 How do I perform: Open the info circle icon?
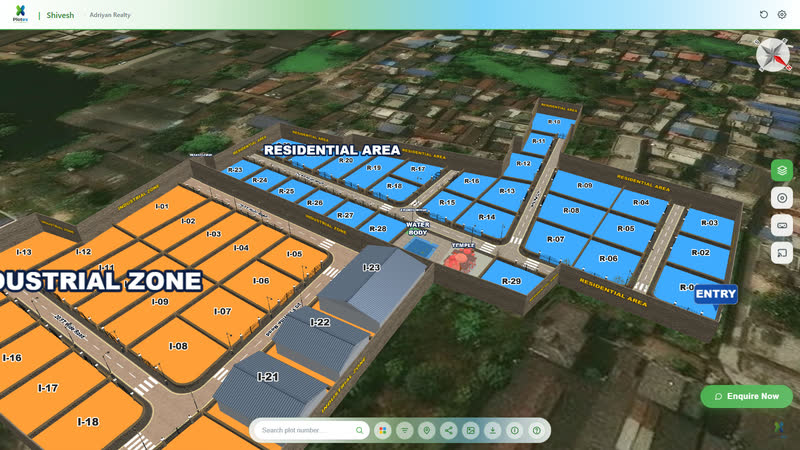pos(514,431)
